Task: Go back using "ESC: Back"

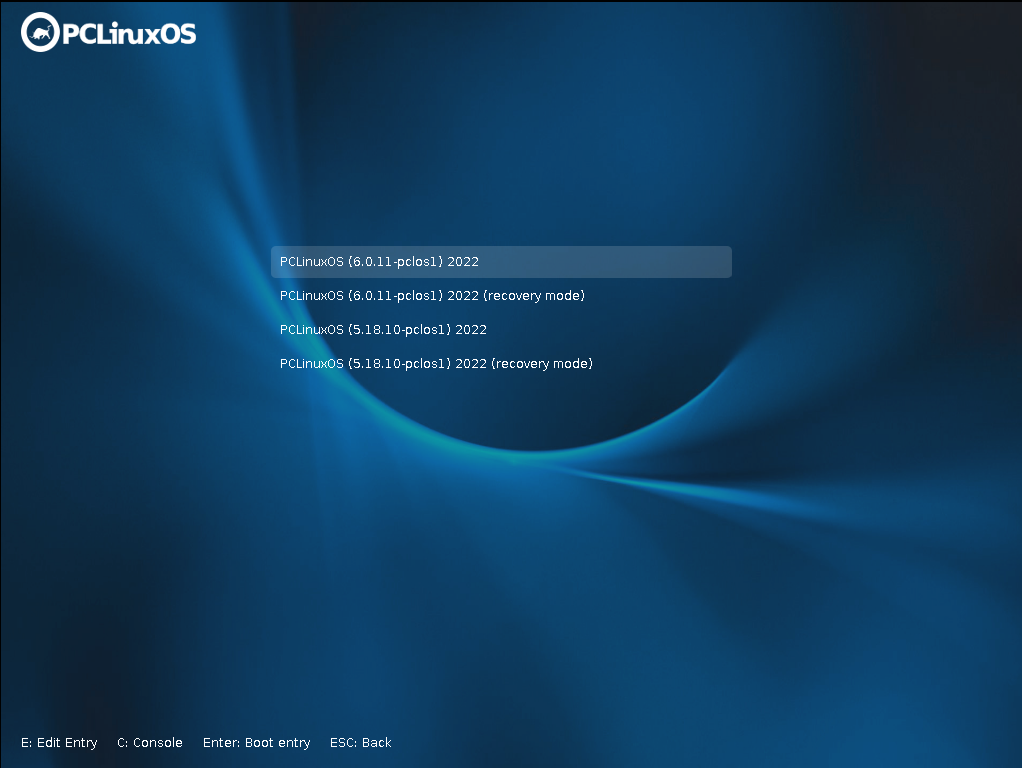Action: click(361, 743)
